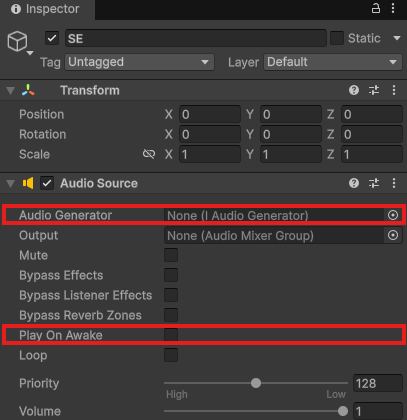The height and width of the screenshot is (420, 407).
Task: Click the Position Y field
Action: tap(291, 114)
